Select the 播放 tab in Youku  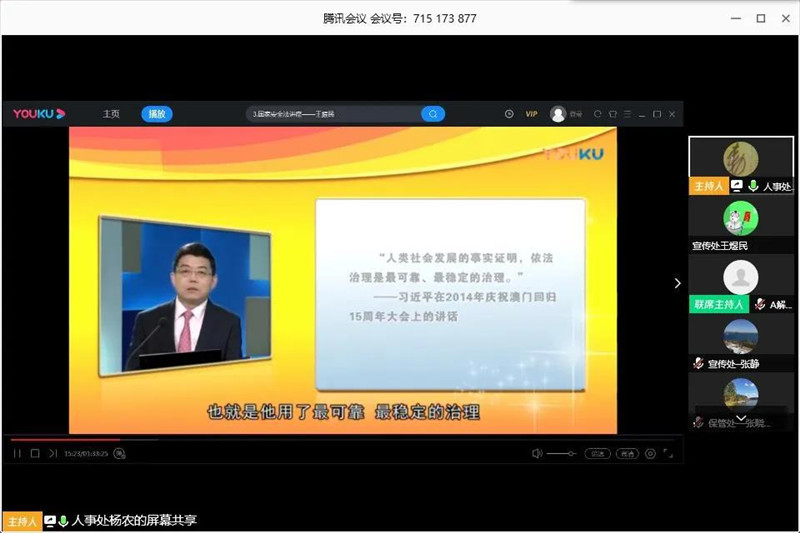(x=157, y=114)
